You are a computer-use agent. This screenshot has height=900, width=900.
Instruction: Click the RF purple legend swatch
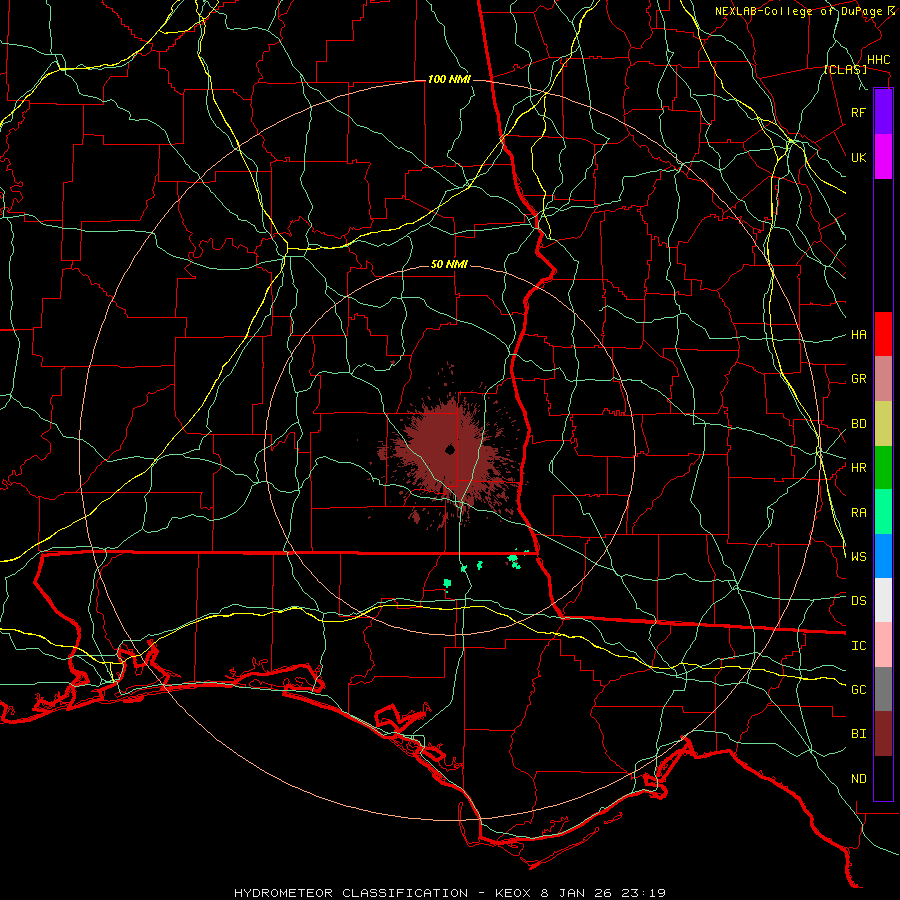883,112
